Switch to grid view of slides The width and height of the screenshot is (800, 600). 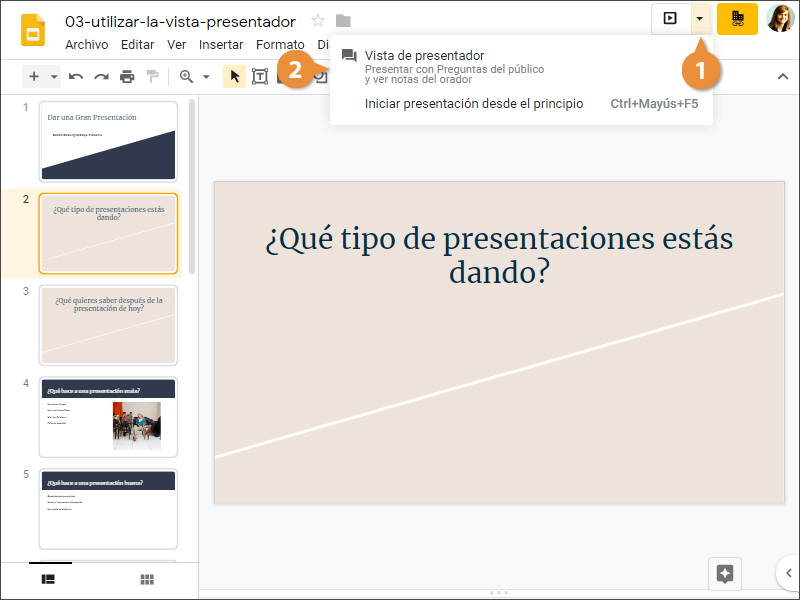pyautogui.click(x=147, y=579)
